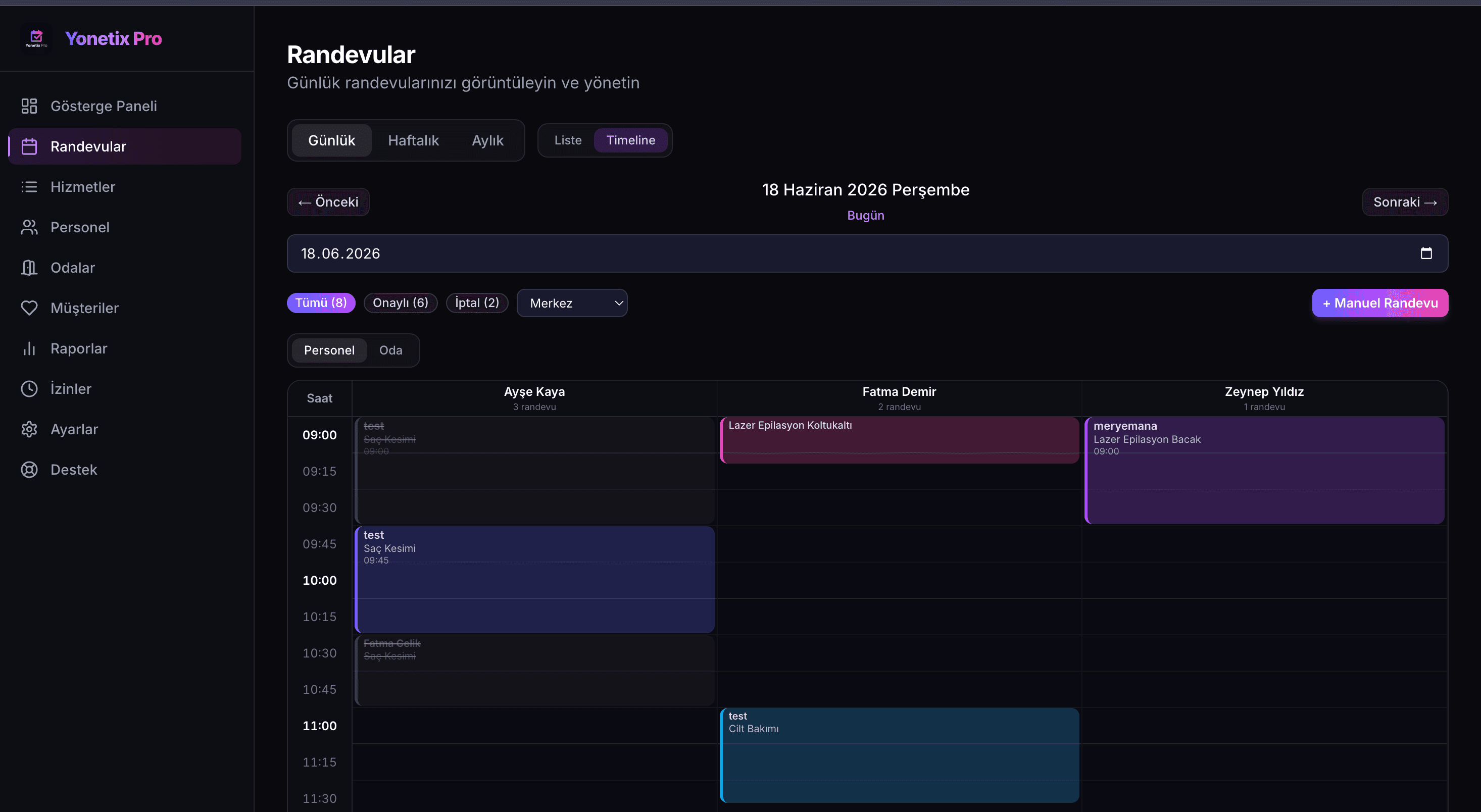This screenshot has height=812, width=1481.
Task: Click the Müşteriler heart icon
Action: (29, 308)
